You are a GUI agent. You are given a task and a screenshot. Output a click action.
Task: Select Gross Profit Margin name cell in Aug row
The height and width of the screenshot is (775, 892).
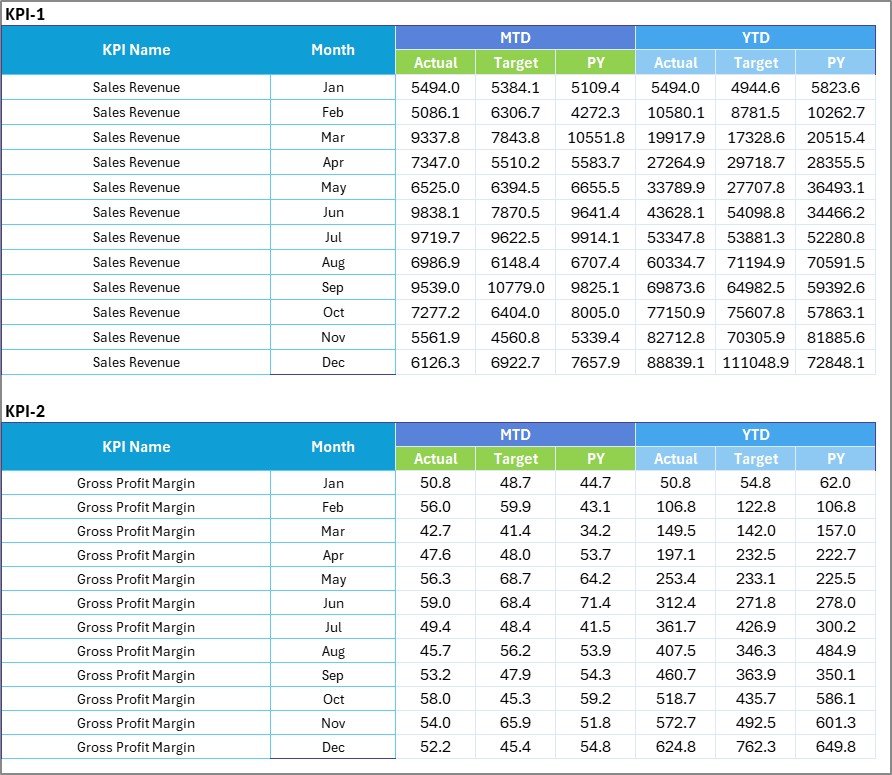136,651
